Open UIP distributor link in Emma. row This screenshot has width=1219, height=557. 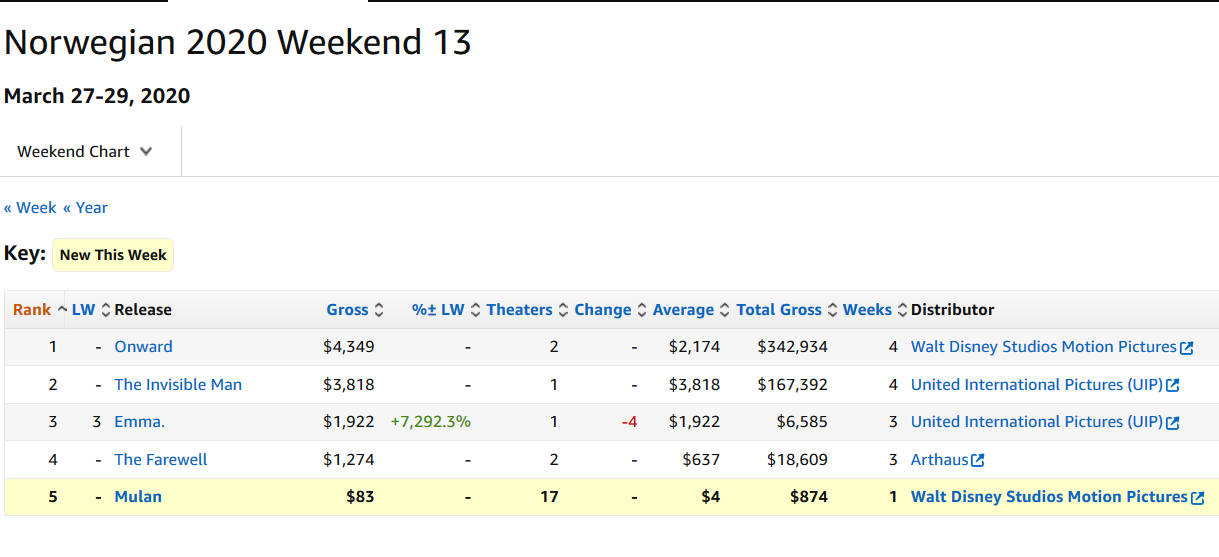(x=1037, y=422)
